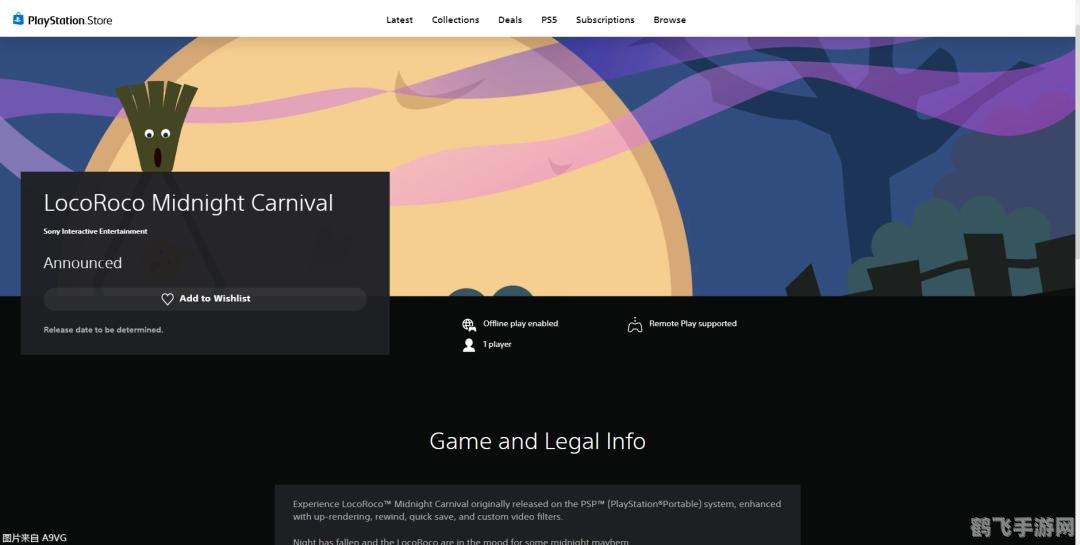The height and width of the screenshot is (545, 1080).
Task: Open the Deals page
Action: point(510,20)
